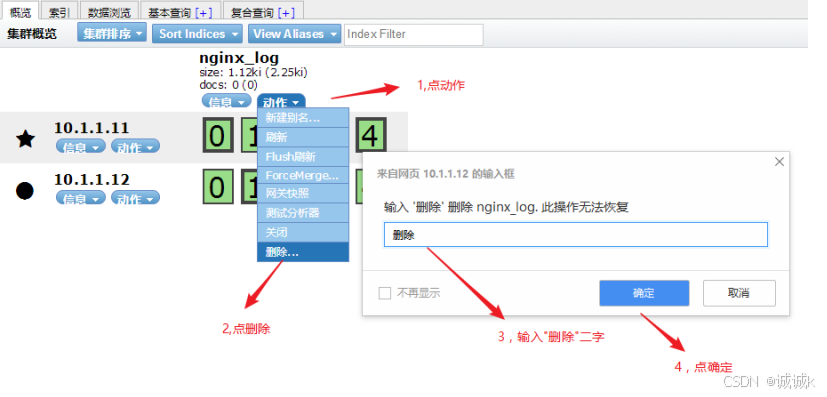
Task: Open the 数据浏览 tab
Action: (x=109, y=12)
